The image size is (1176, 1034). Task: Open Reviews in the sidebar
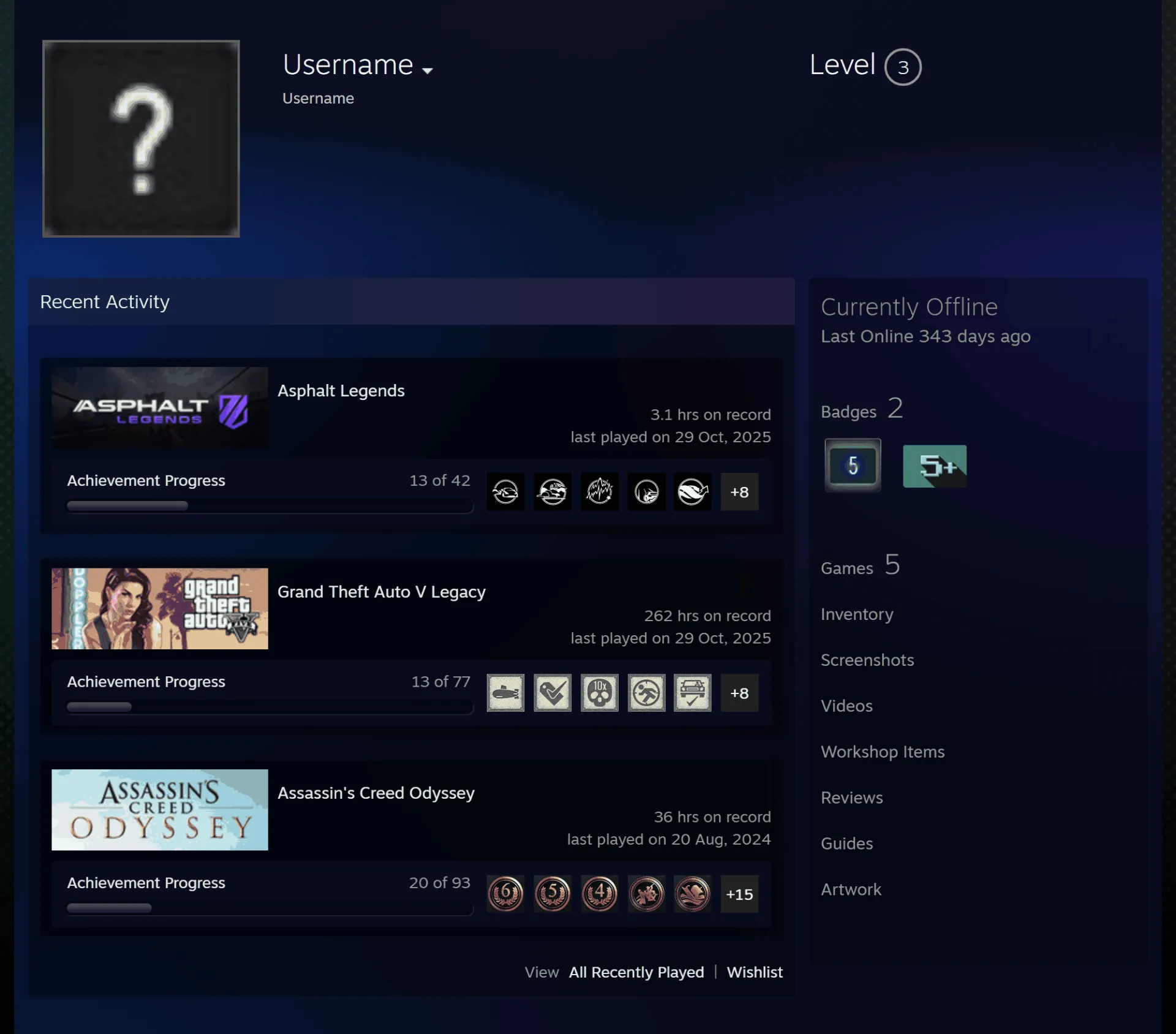point(852,798)
